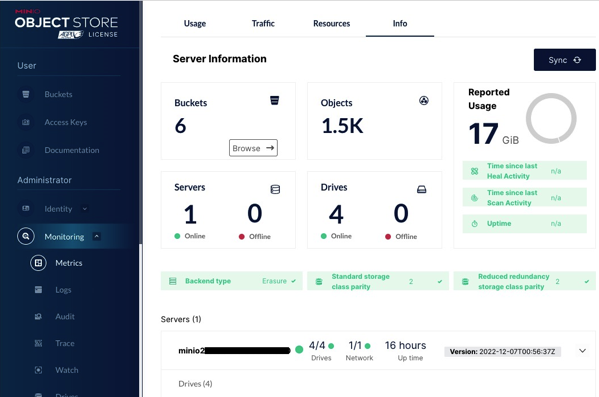
Task: Open Watch under Monitoring
Action: click(66, 370)
